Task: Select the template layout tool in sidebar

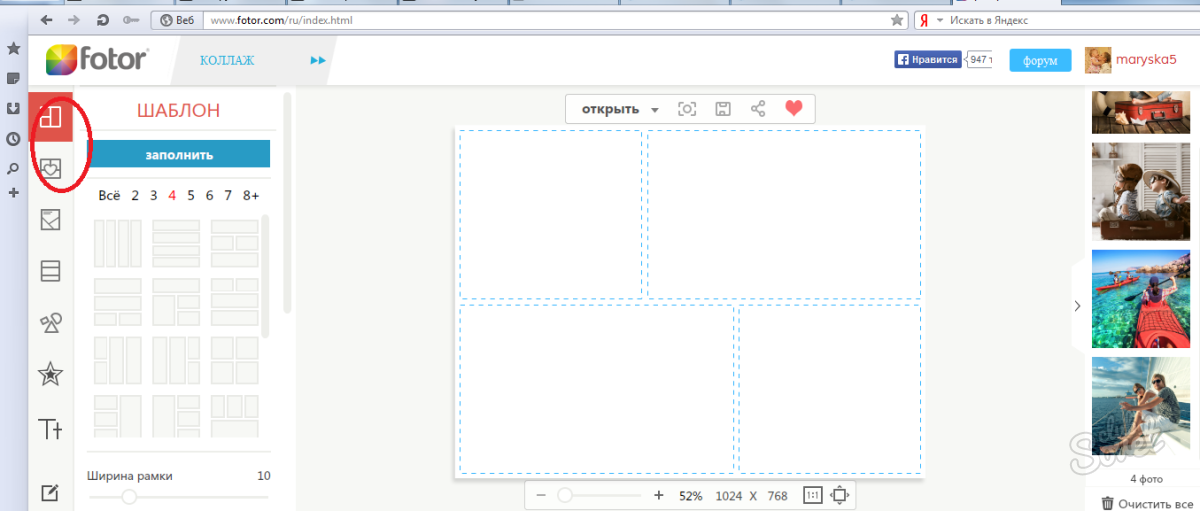Action: click(x=50, y=116)
